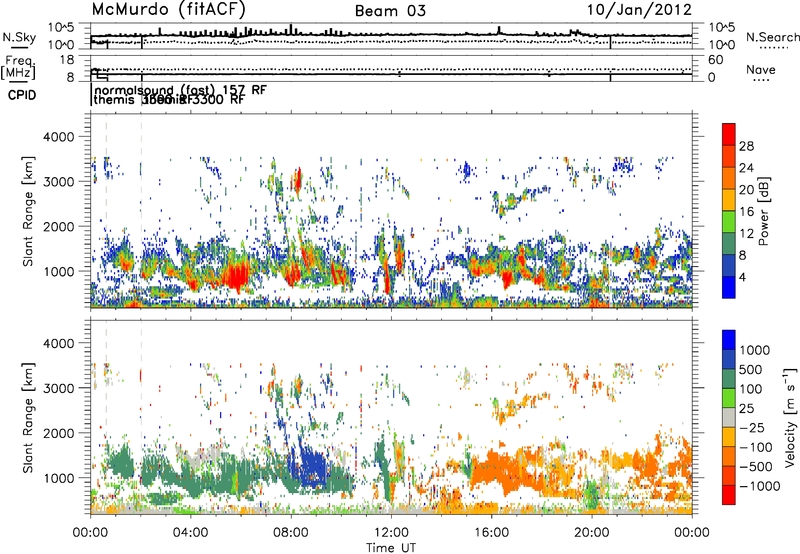Click velocity panel 'Slant Range [km]' axis label
Viewport: 800px width, 554px height.
[29, 417]
